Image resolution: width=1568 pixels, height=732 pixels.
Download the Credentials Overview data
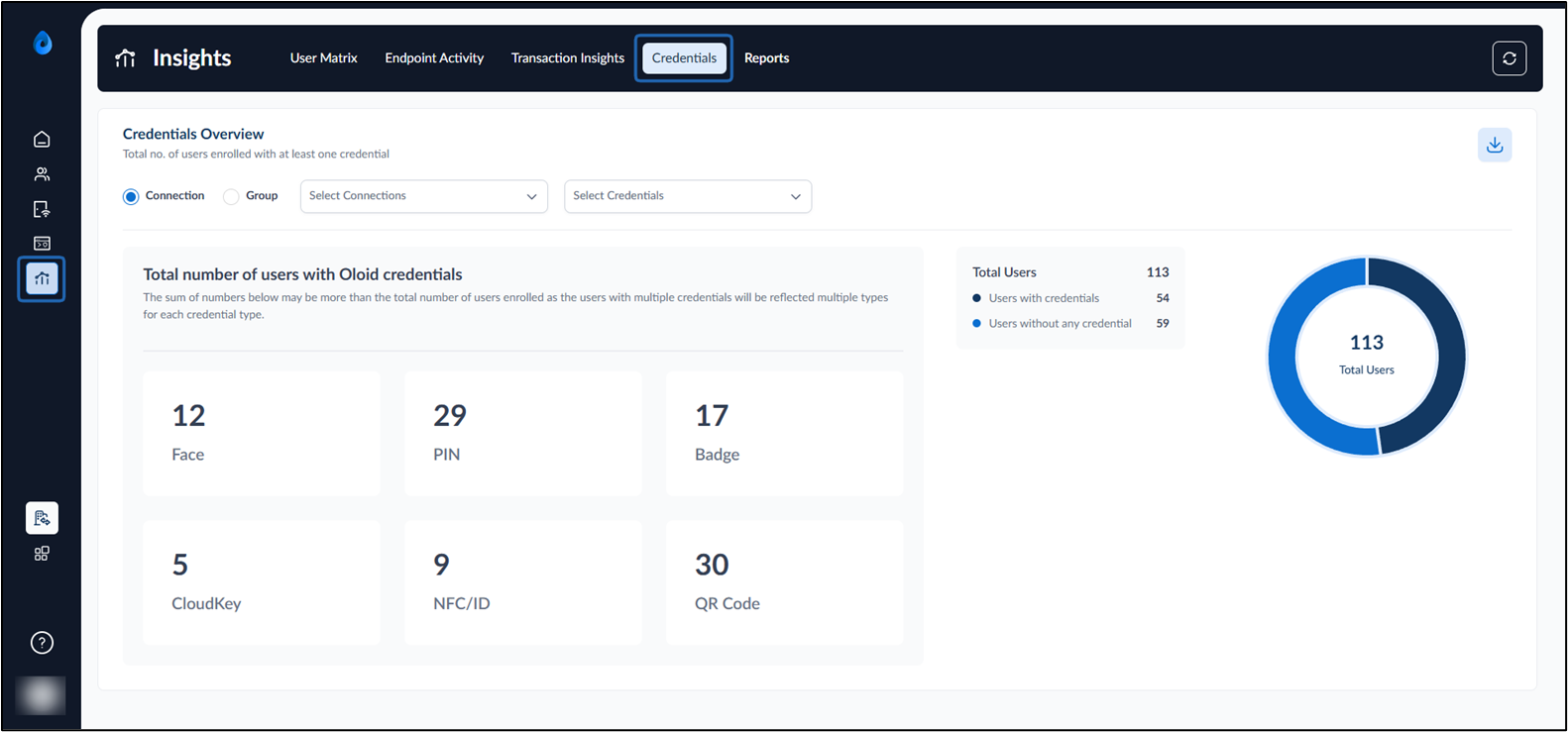coord(1495,145)
